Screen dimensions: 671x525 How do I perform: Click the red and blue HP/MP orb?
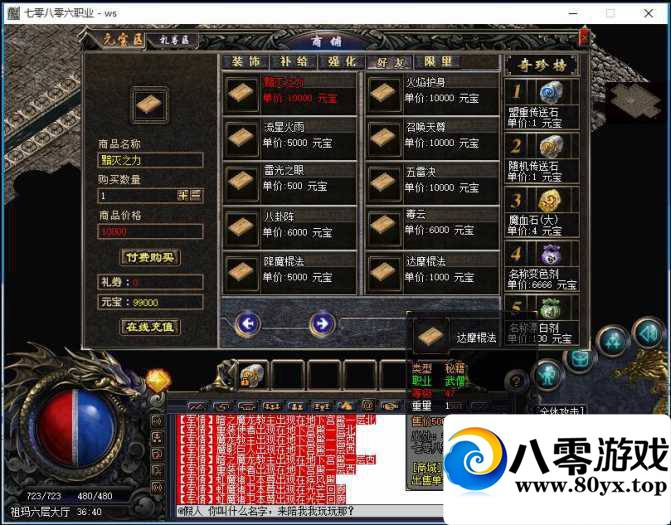click(76, 429)
